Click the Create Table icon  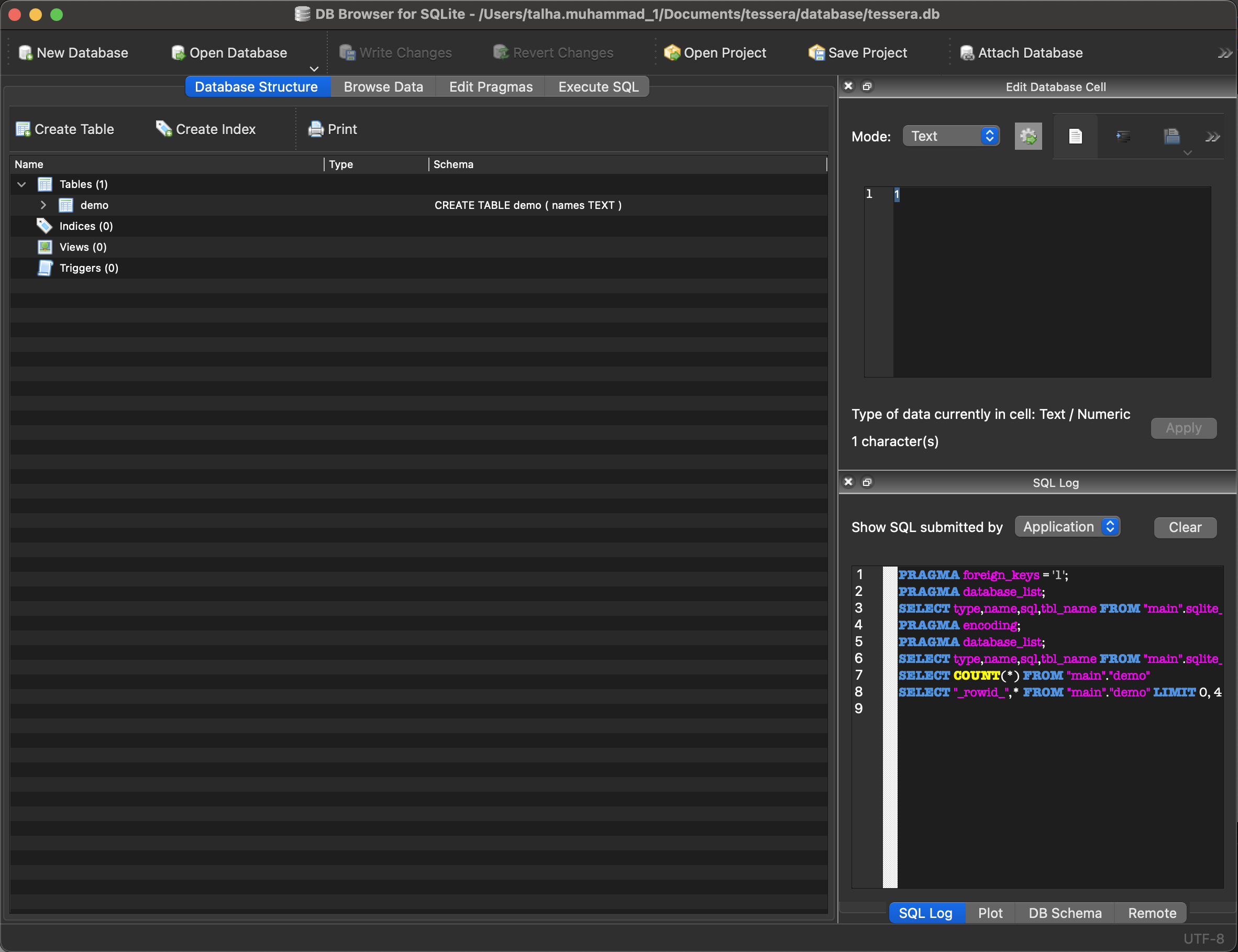[x=23, y=129]
